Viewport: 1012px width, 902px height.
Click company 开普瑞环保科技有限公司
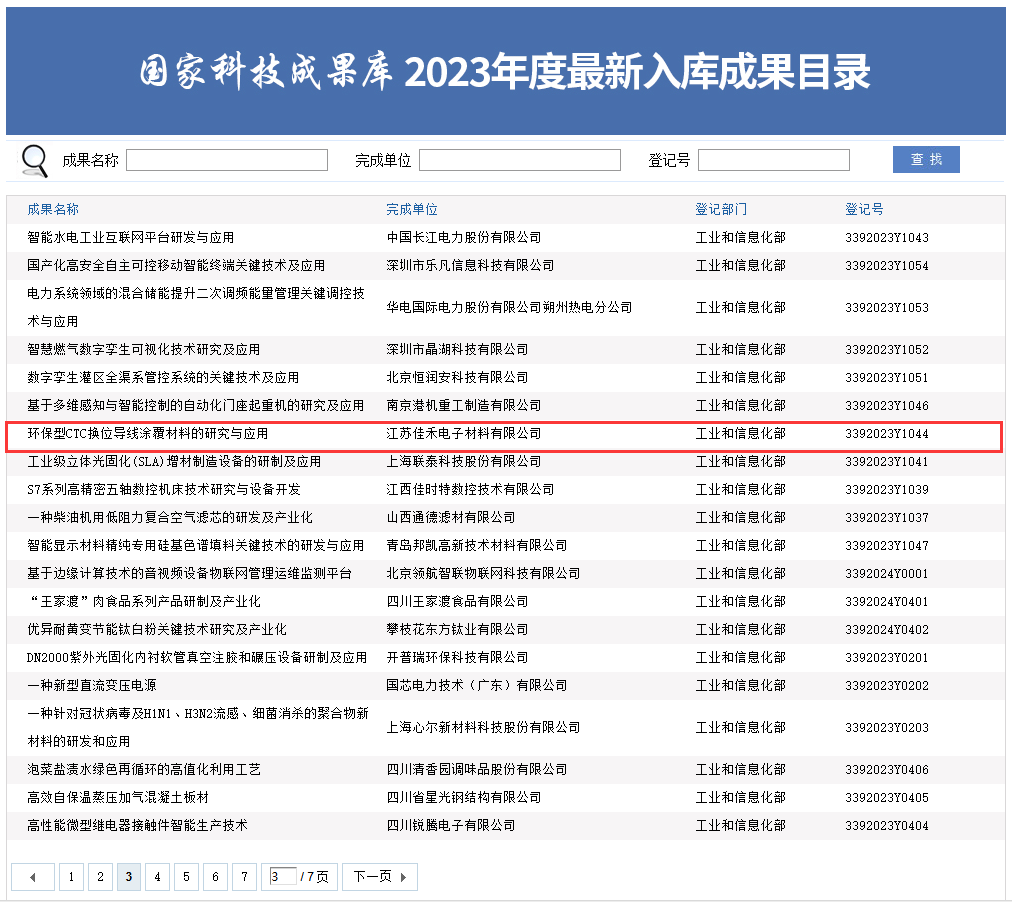(457, 657)
